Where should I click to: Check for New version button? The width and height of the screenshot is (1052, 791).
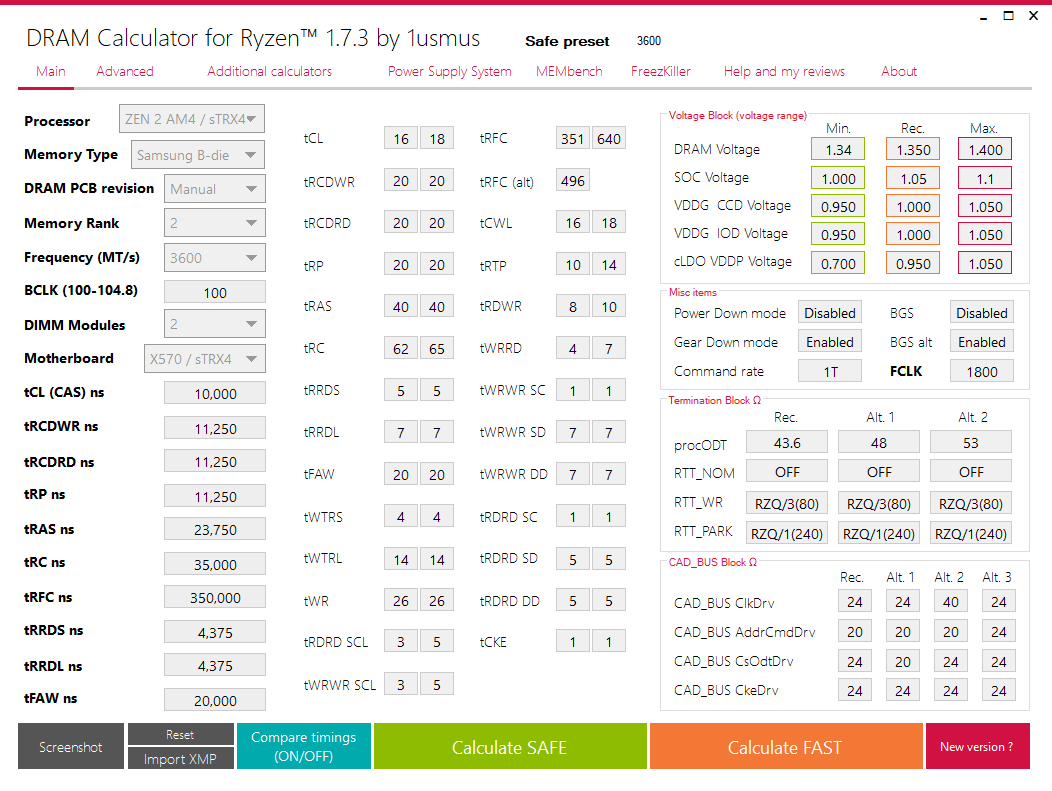coord(978,746)
